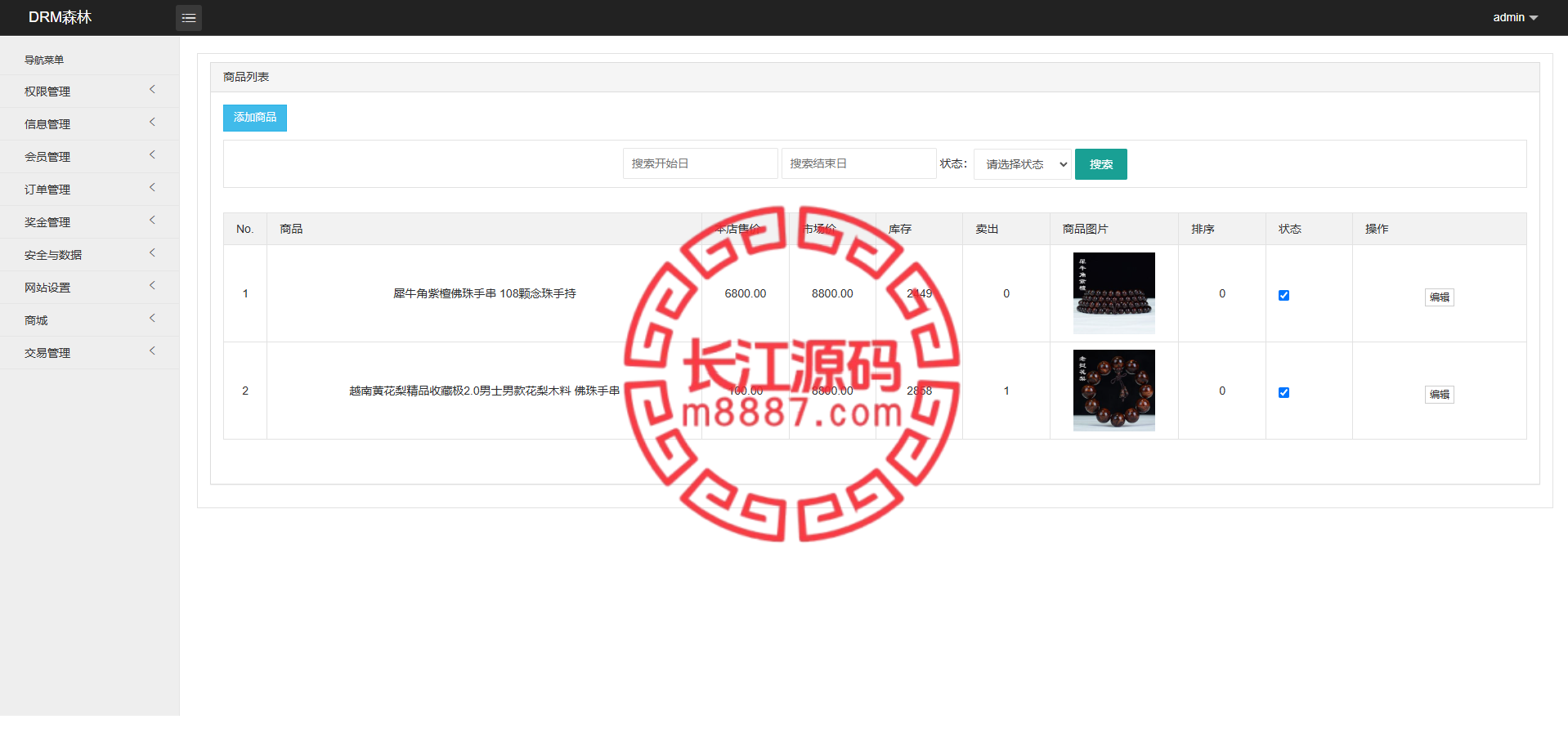The height and width of the screenshot is (746, 1568).
Task: Click product name 犀牛角紫檀佛珠手串 108颗念珠手持
Action: 485,293
